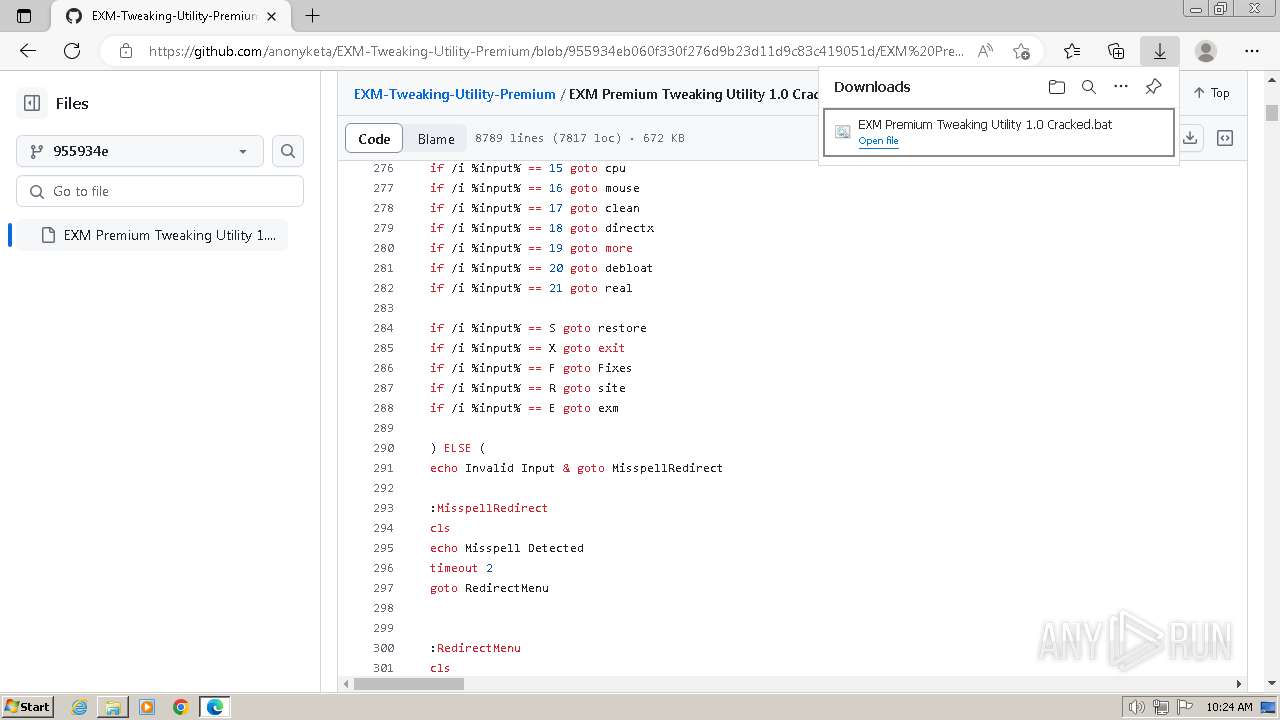1280x720 pixels.
Task: Click the vertical page scrollbar thumb
Action: (1272, 112)
